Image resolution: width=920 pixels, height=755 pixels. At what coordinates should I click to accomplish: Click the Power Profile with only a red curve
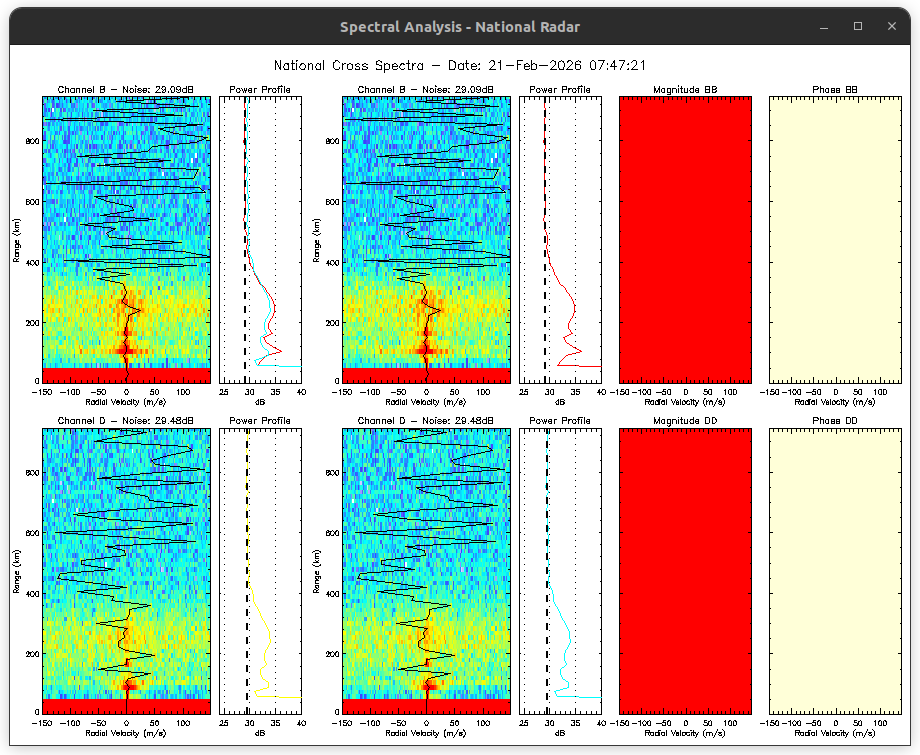[560, 238]
